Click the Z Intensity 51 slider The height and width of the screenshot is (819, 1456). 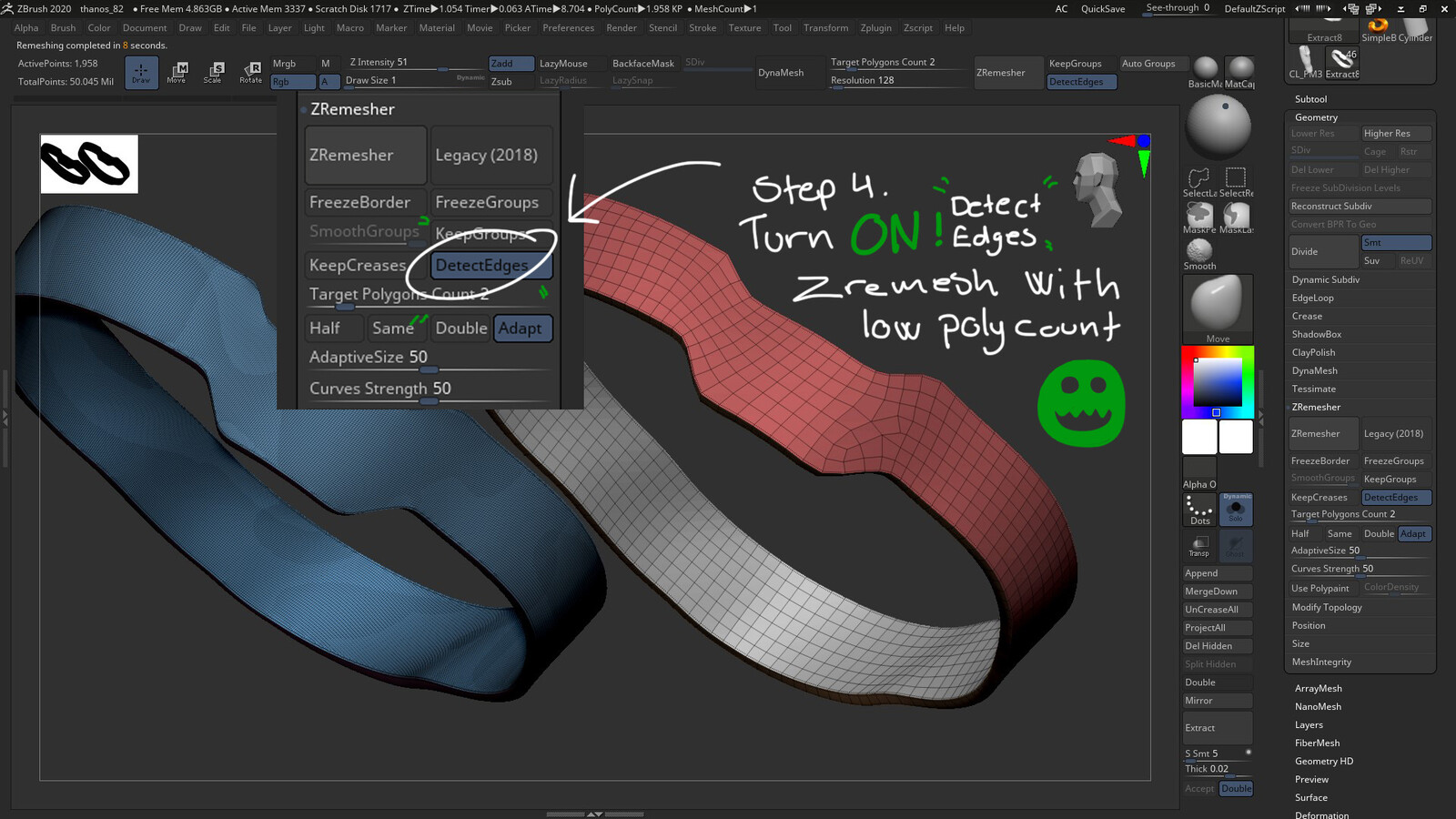(x=415, y=64)
